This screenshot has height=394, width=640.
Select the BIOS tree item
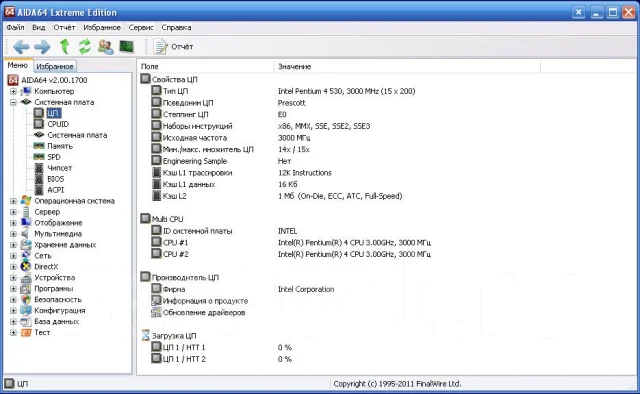tap(55, 179)
